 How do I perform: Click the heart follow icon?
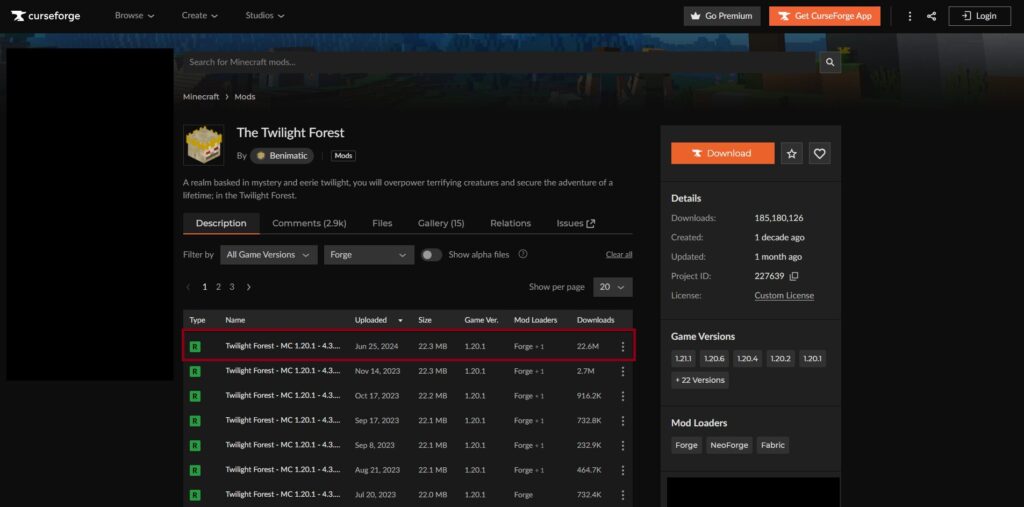[819, 153]
